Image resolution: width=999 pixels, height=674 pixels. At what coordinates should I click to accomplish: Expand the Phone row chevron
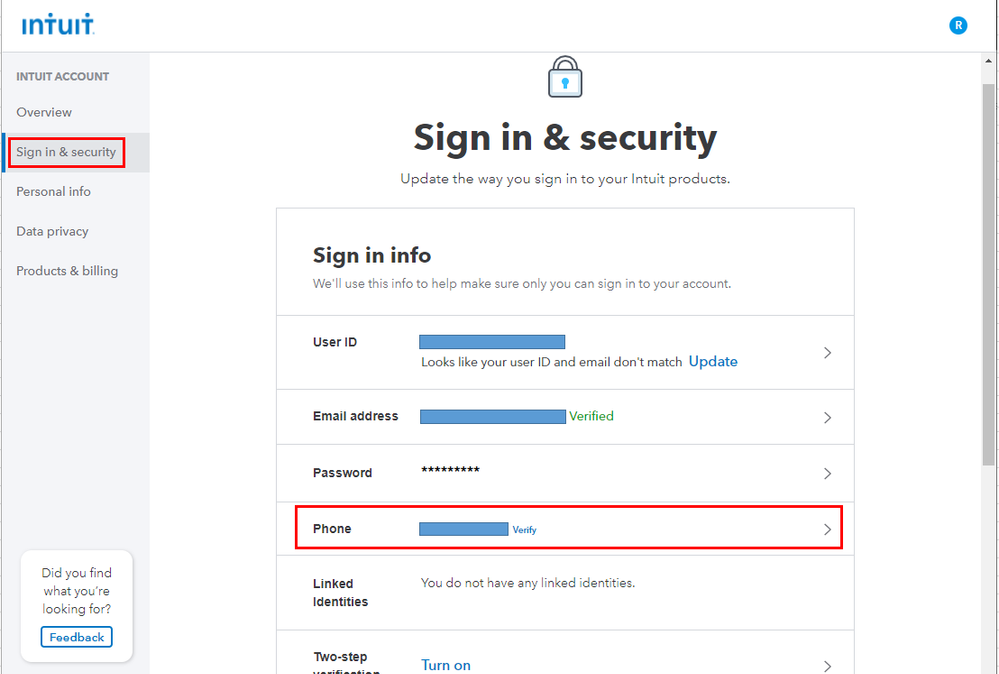(x=827, y=529)
